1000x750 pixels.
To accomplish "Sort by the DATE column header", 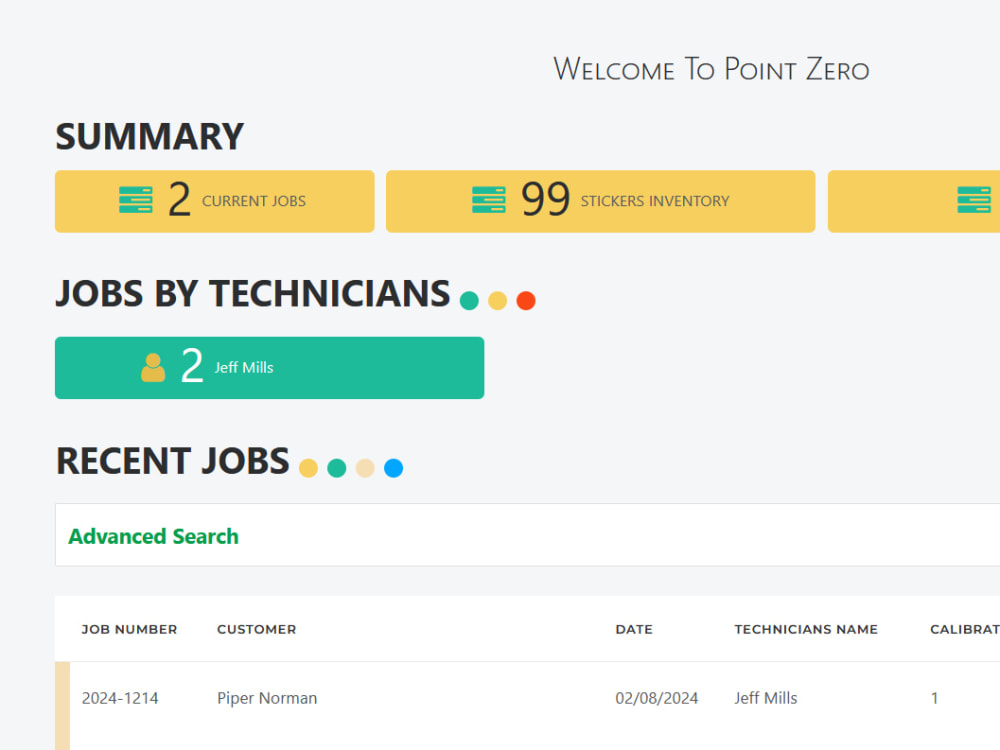I will 633,629.
